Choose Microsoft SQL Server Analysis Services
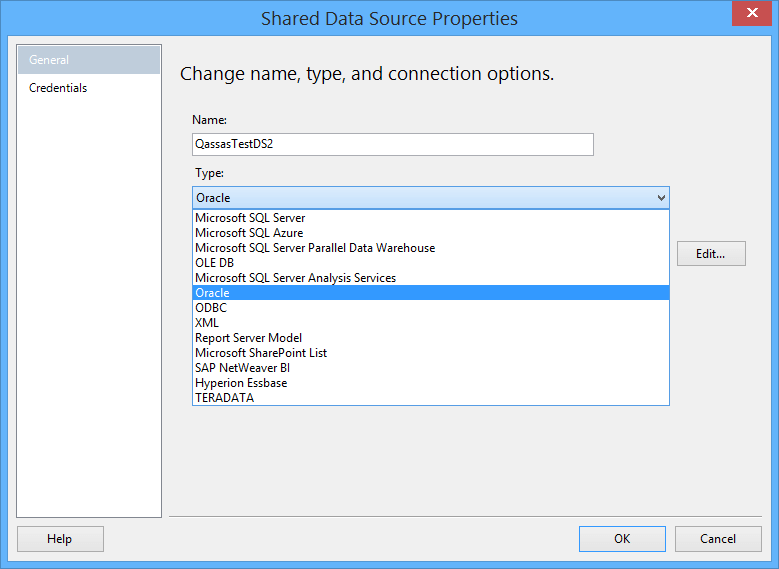The height and width of the screenshot is (569, 779). 295,278
